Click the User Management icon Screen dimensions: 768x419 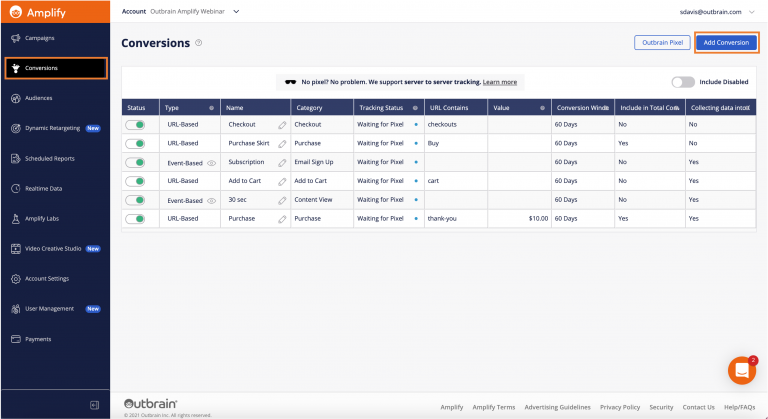pos(16,309)
